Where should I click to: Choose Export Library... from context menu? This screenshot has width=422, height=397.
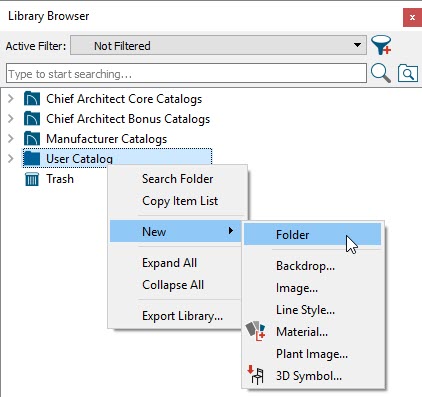tap(176, 316)
